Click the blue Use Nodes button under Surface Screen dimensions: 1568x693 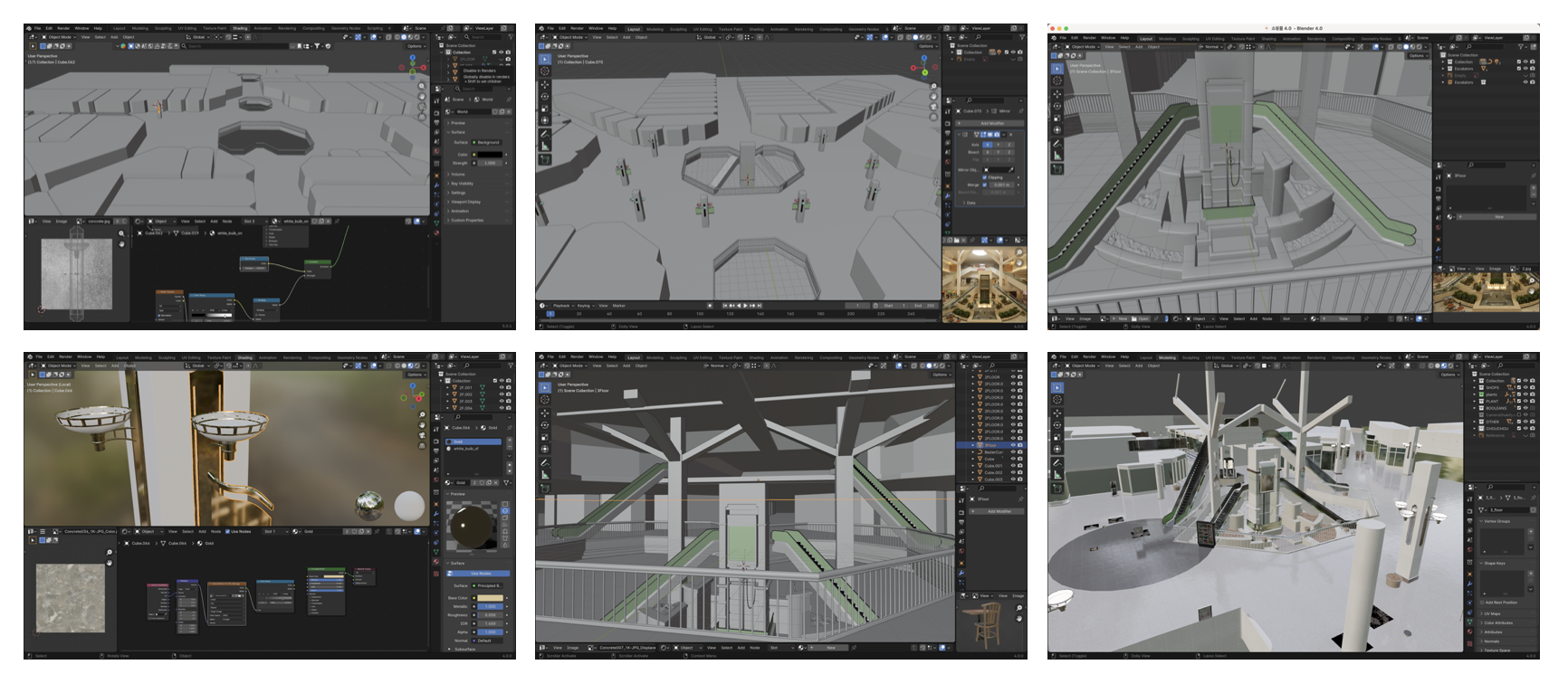click(480, 574)
